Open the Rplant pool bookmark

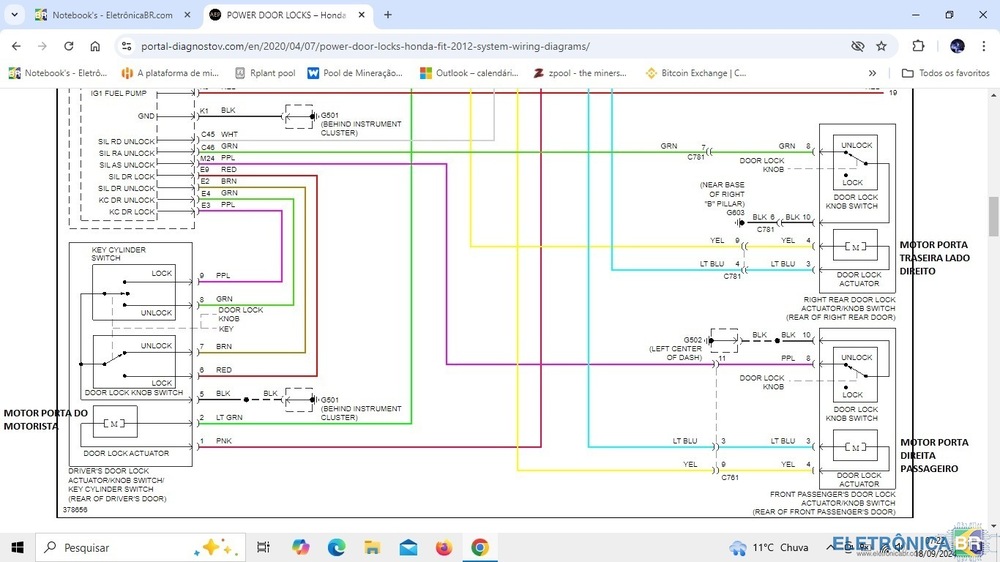(x=265, y=73)
